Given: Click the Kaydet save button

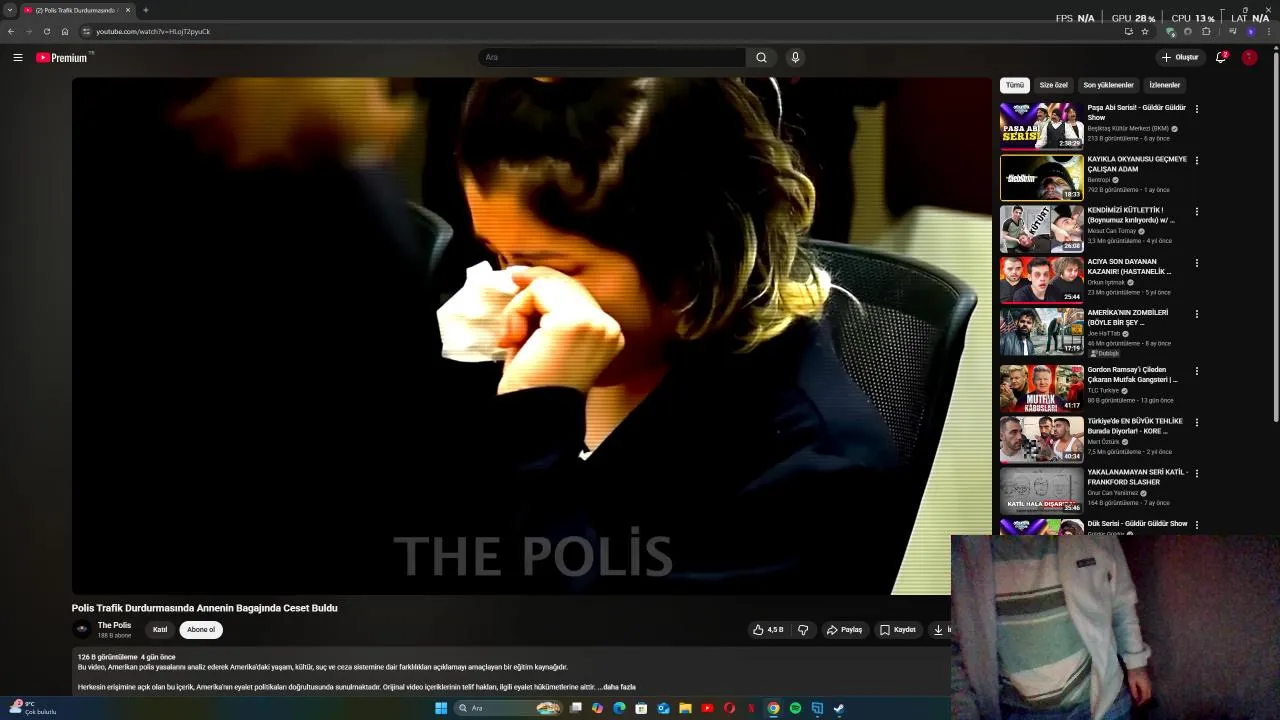Looking at the screenshot, I should coord(898,630).
